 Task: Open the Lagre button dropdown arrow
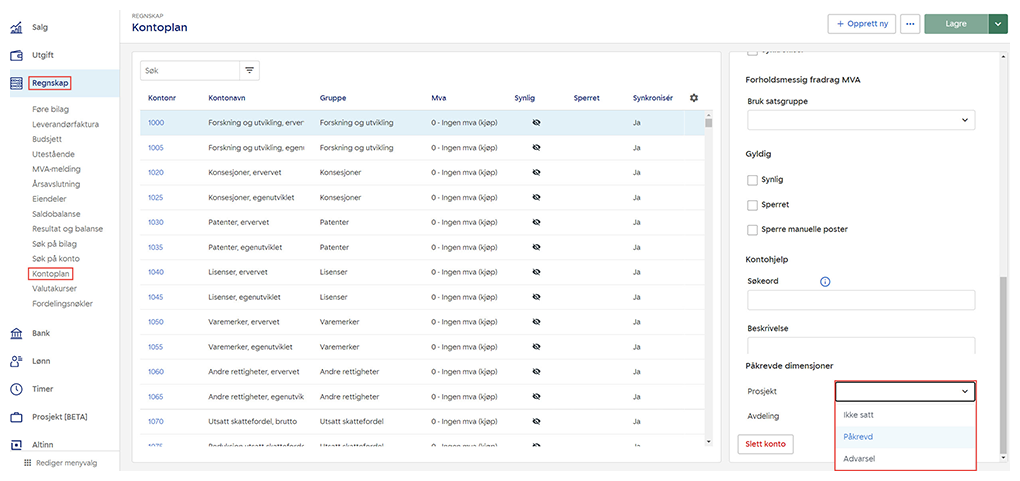pyautogui.click(x=998, y=24)
